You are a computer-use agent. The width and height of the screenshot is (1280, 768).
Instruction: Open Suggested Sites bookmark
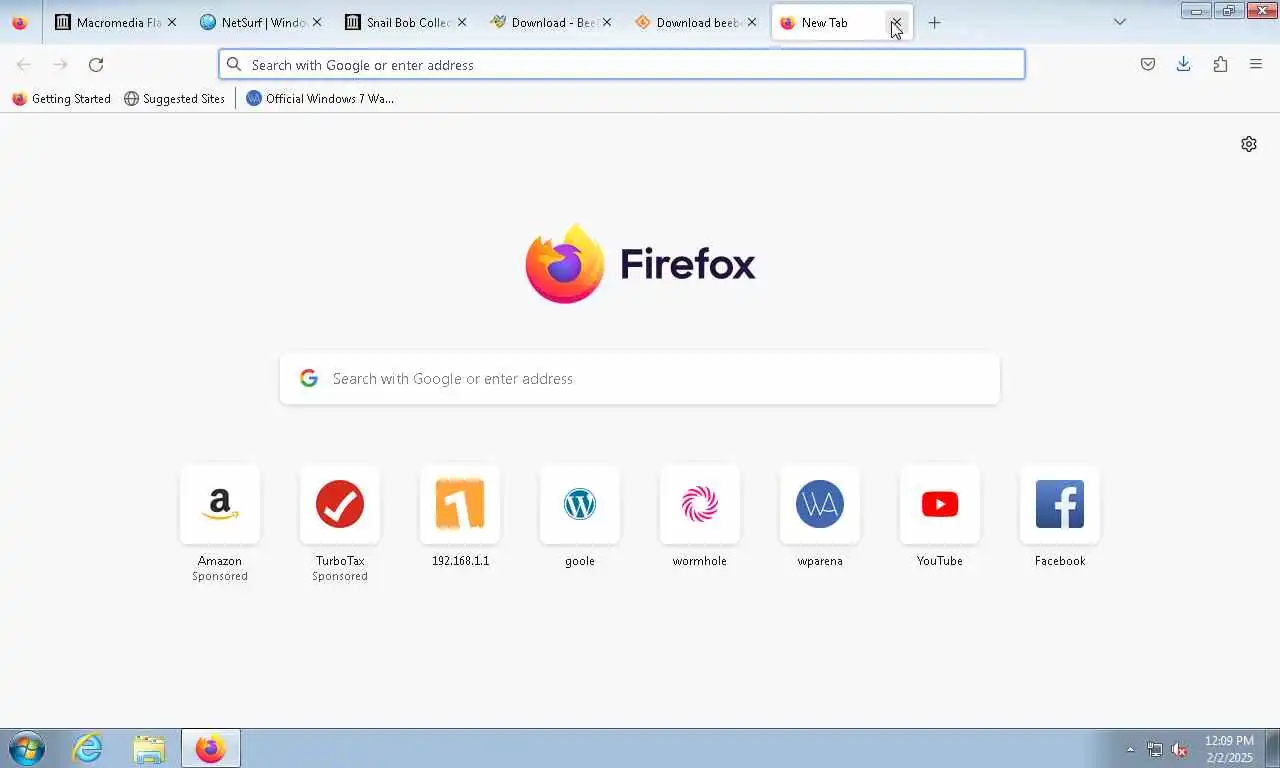click(174, 99)
